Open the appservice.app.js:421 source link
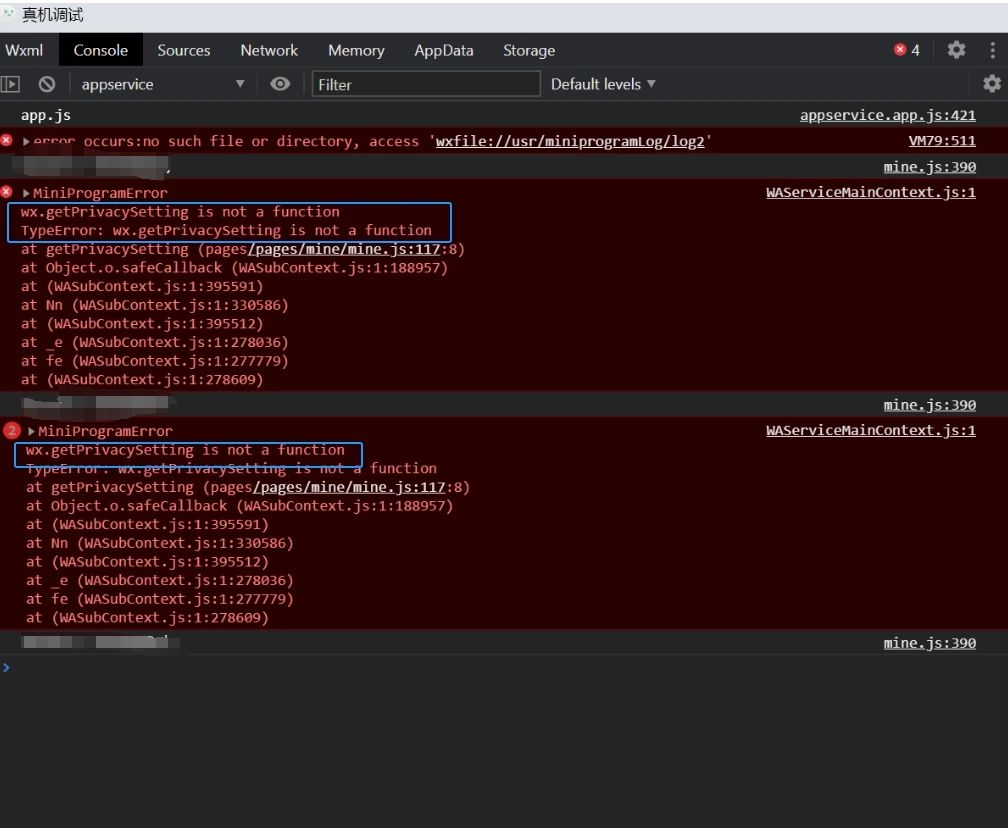 [x=887, y=115]
